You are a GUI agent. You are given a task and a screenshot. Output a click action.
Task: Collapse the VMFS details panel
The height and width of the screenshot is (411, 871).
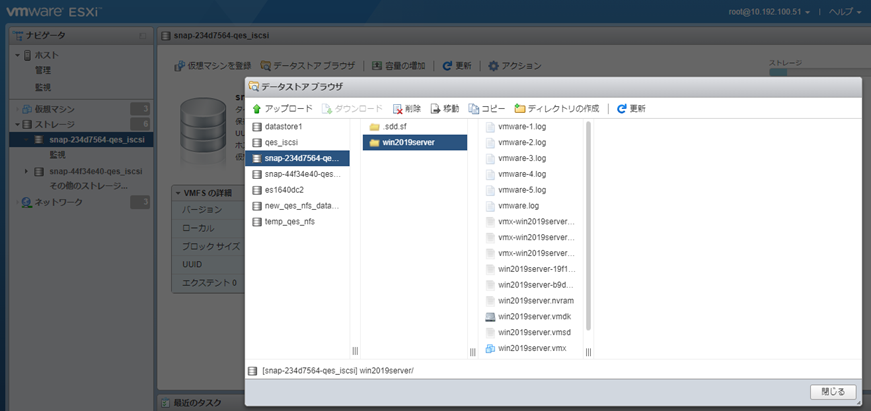(x=179, y=192)
